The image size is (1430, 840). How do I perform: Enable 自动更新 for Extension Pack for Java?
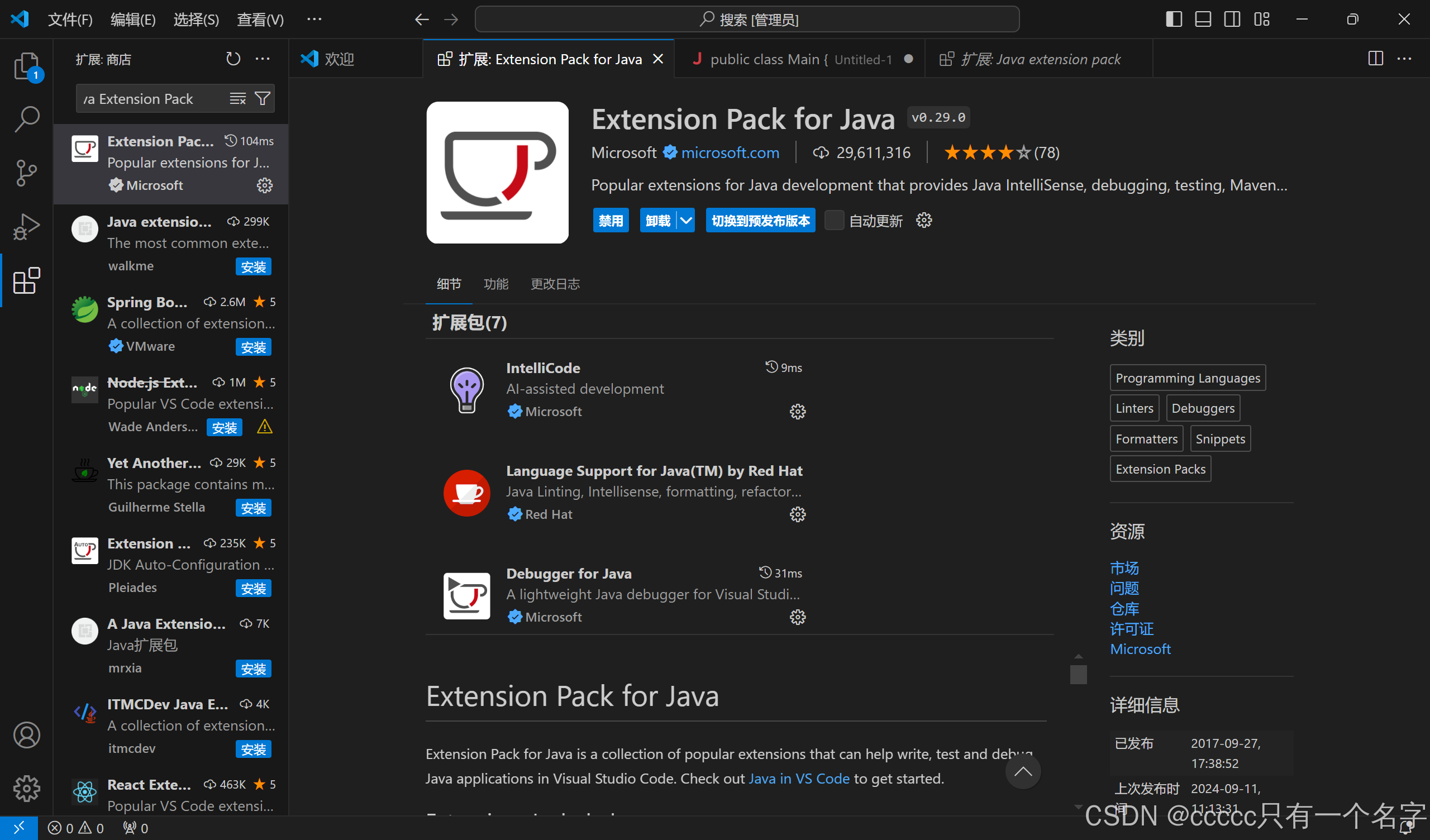pos(834,220)
